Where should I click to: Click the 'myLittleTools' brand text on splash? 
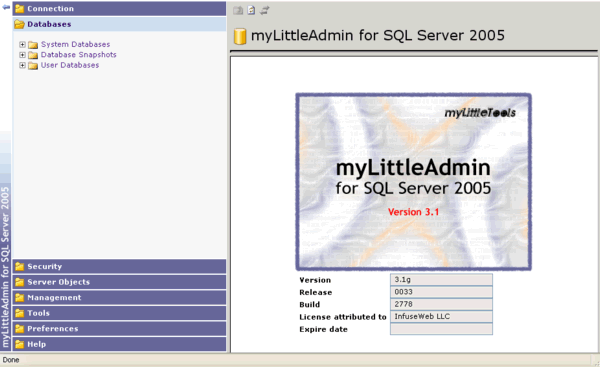480,113
